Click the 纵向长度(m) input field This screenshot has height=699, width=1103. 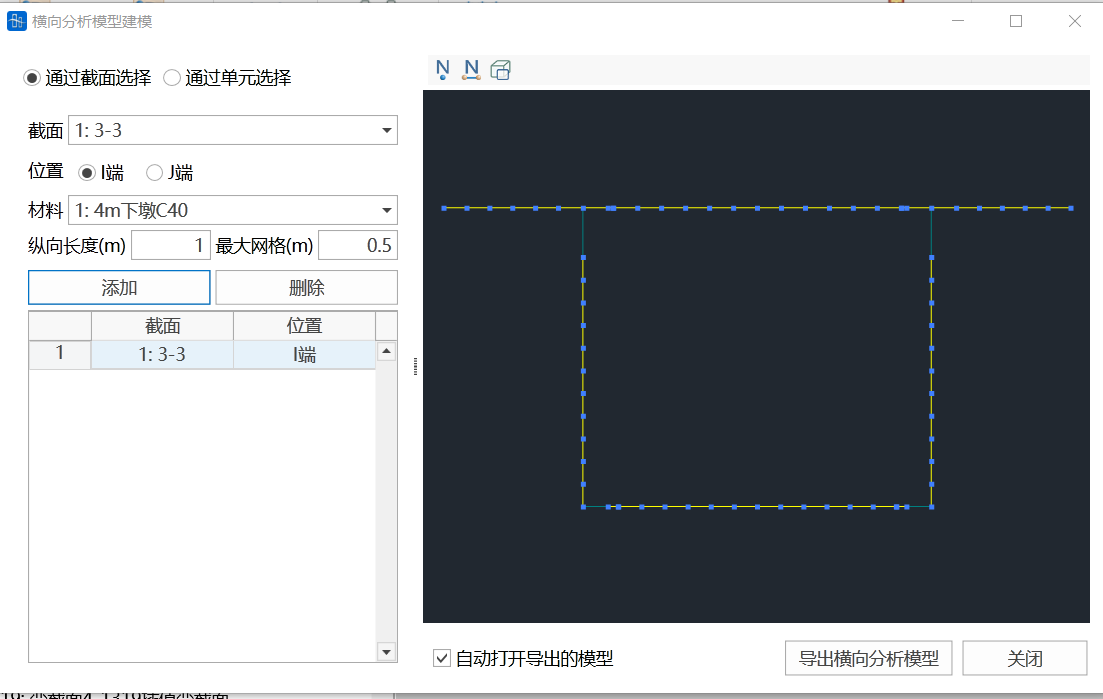pos(170,245)
